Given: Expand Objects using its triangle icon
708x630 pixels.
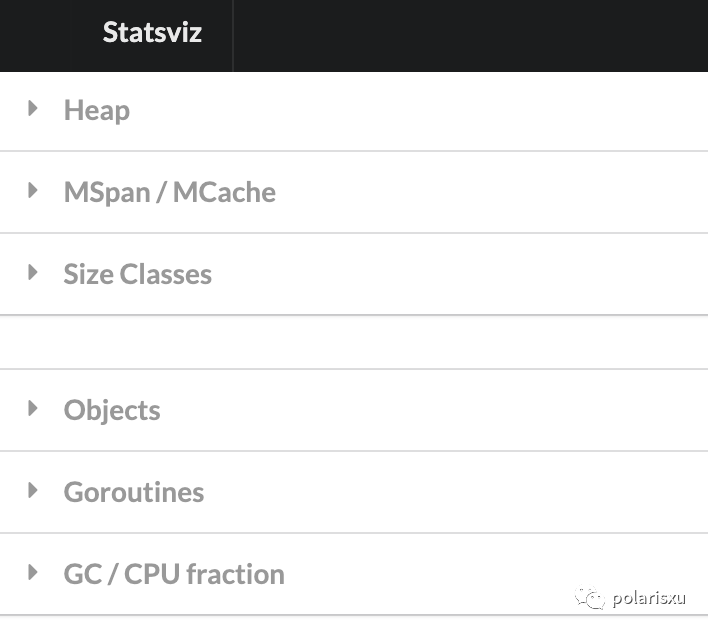Looking at the screenshot, I should coord(33,408).
